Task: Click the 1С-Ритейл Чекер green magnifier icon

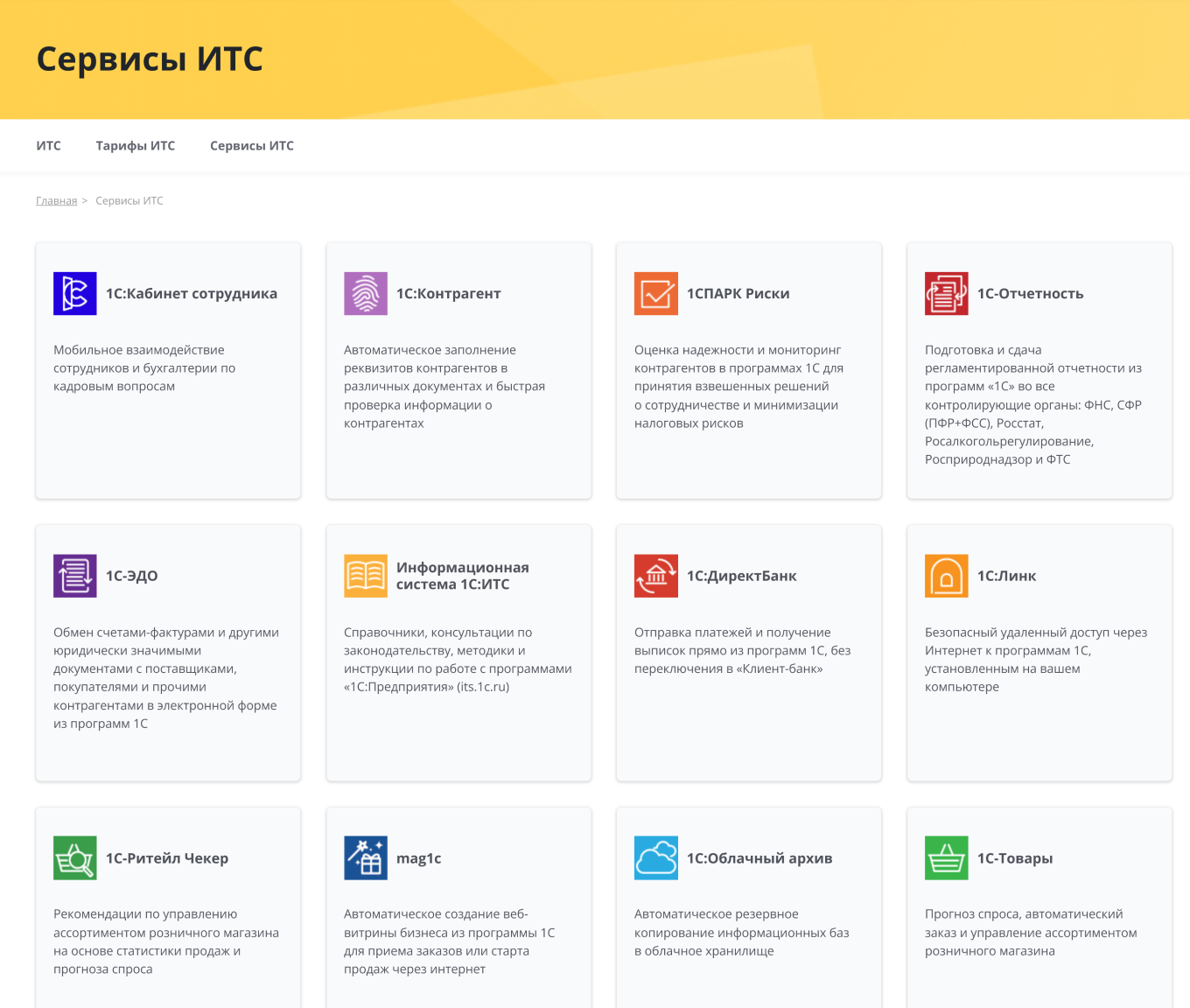Action: tap(75, 857)
